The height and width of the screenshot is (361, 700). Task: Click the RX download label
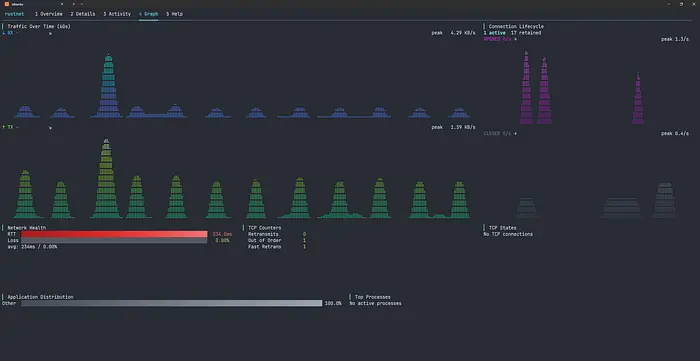click(8, 33)
